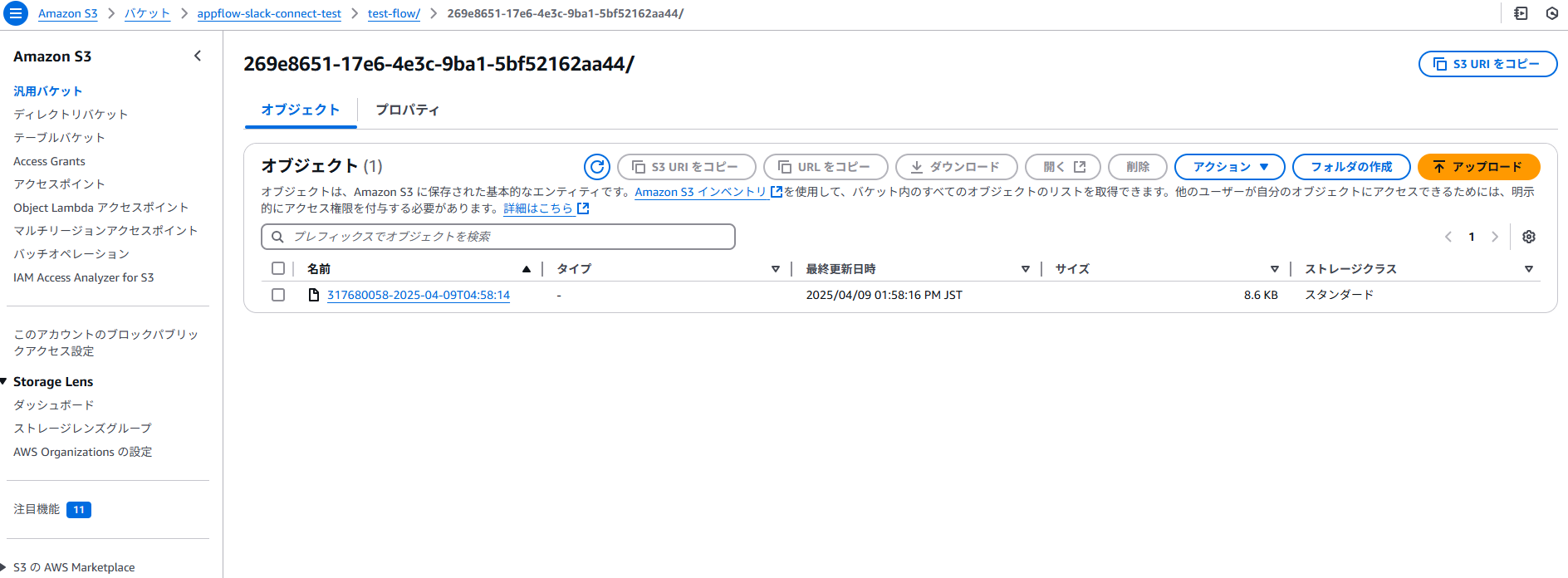Click 2025/04/09 01:58:16 PM JST cell
Screen dimensions: 1568x578
pos(884,295)
